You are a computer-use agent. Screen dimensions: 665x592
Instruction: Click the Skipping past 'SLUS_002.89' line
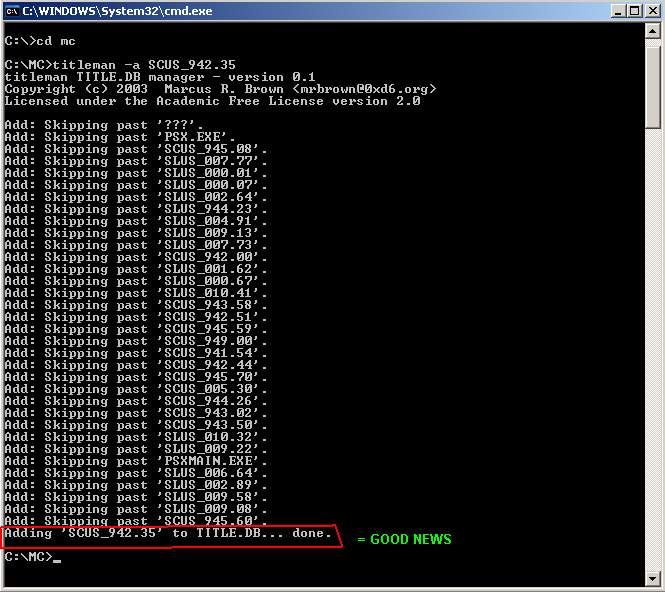[136, 485]
